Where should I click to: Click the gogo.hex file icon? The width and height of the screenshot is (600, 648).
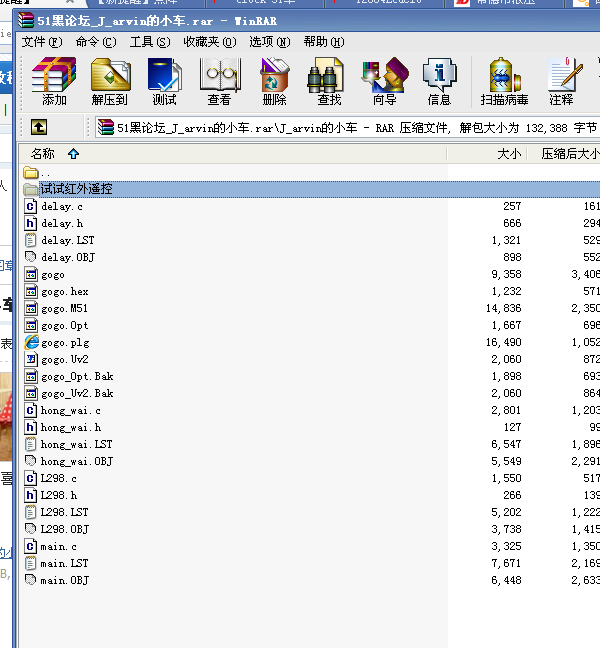click(x=31, y=291)
